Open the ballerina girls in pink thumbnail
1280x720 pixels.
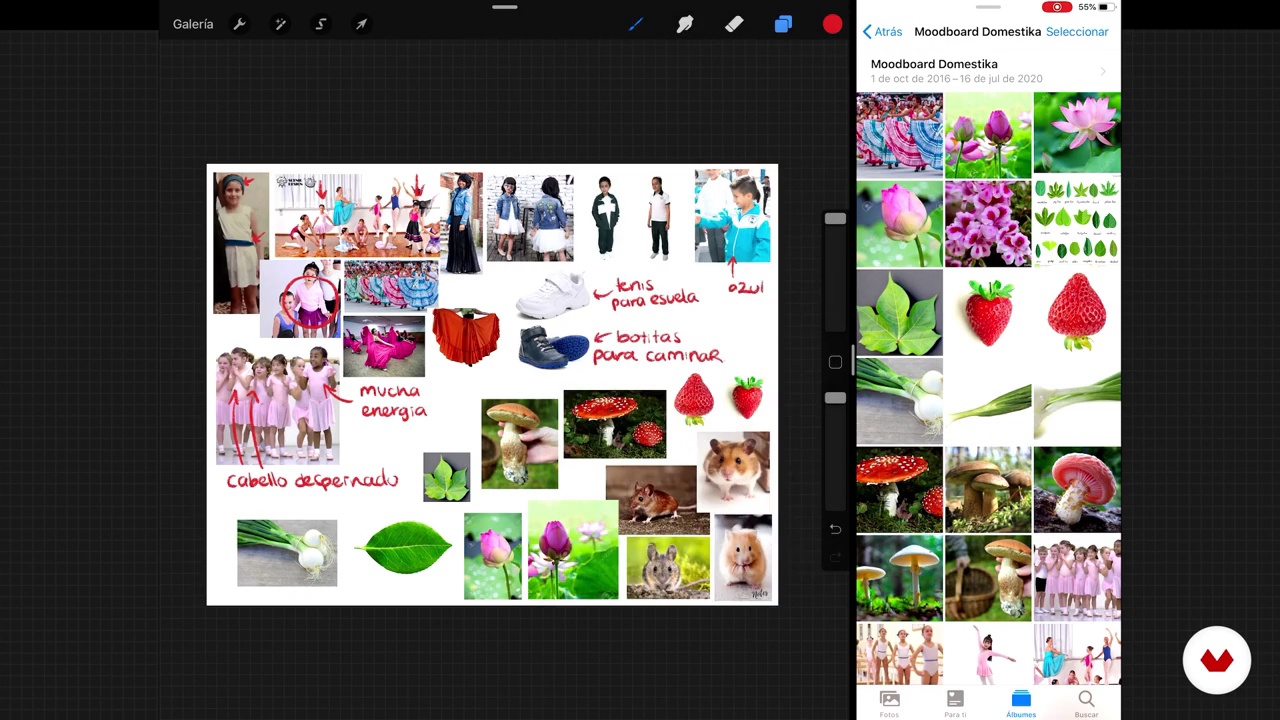pos(1077,578)
